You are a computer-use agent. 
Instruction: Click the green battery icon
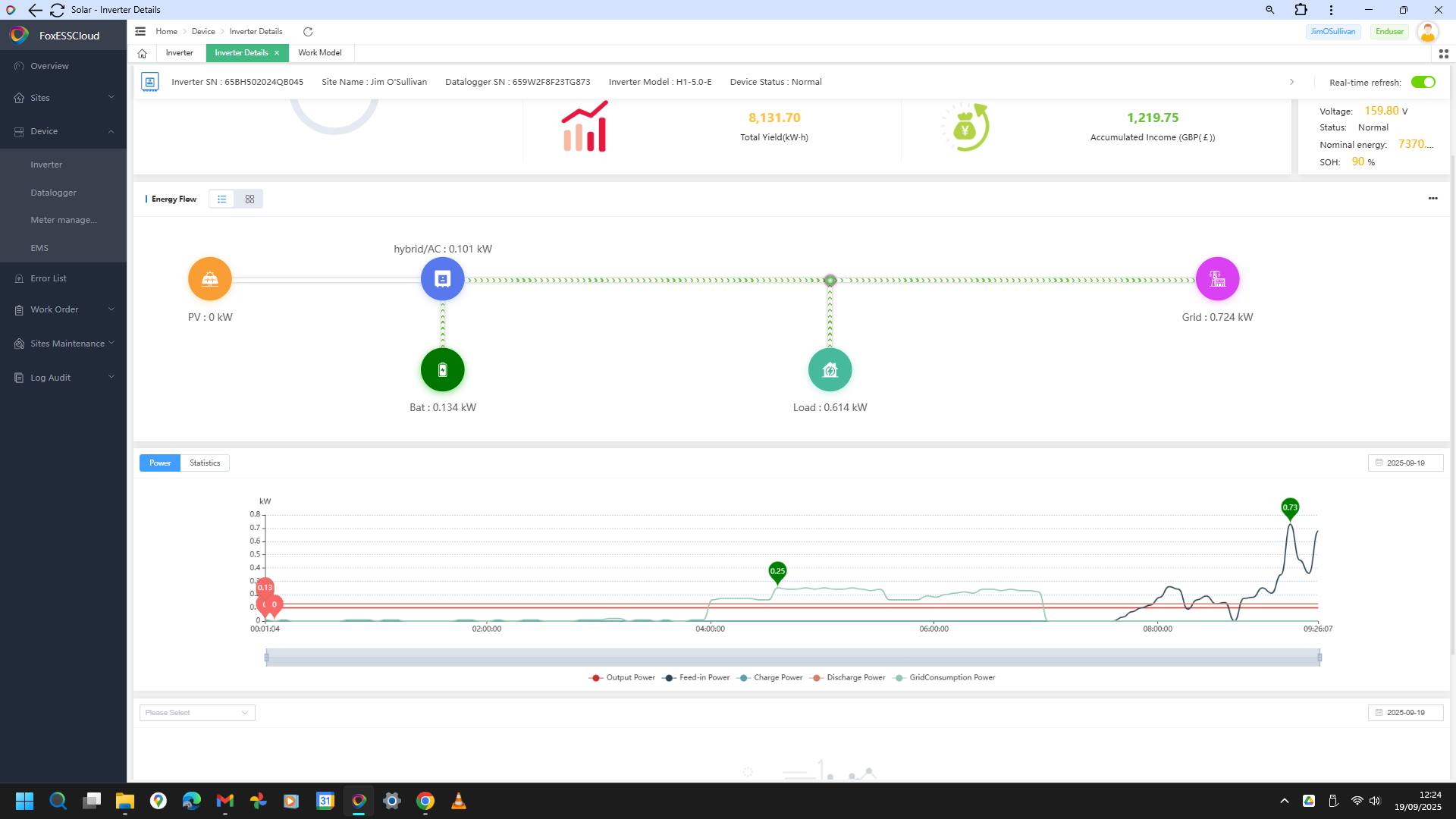(x=443, y=370)
